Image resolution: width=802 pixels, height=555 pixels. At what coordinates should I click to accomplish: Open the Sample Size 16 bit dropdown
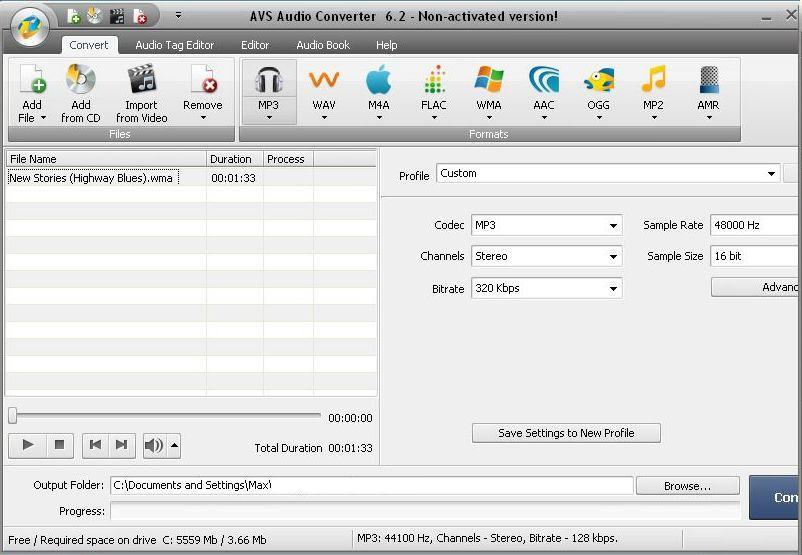point(756,256)
